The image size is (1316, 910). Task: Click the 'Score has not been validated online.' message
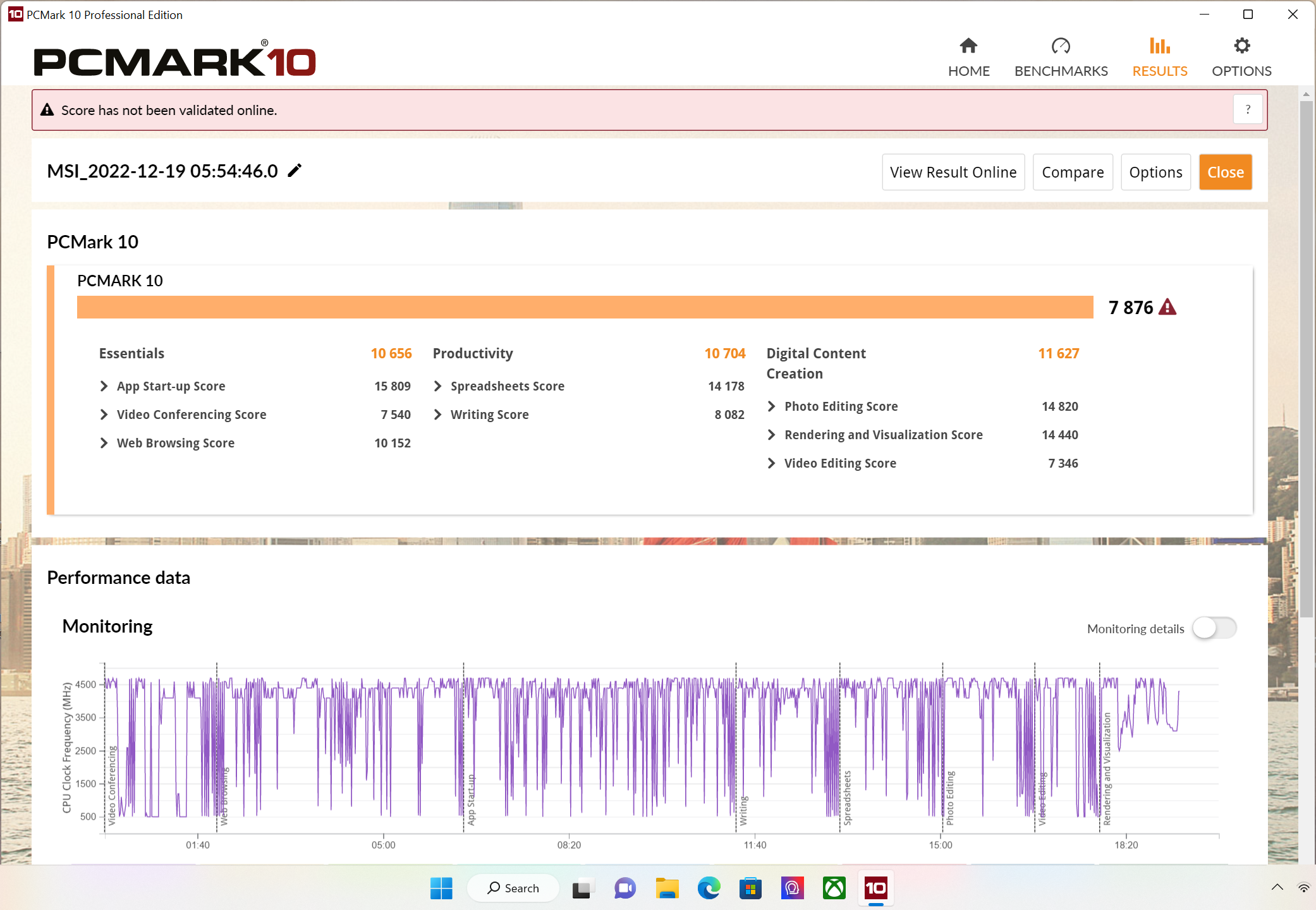click(x=169, y=110)
